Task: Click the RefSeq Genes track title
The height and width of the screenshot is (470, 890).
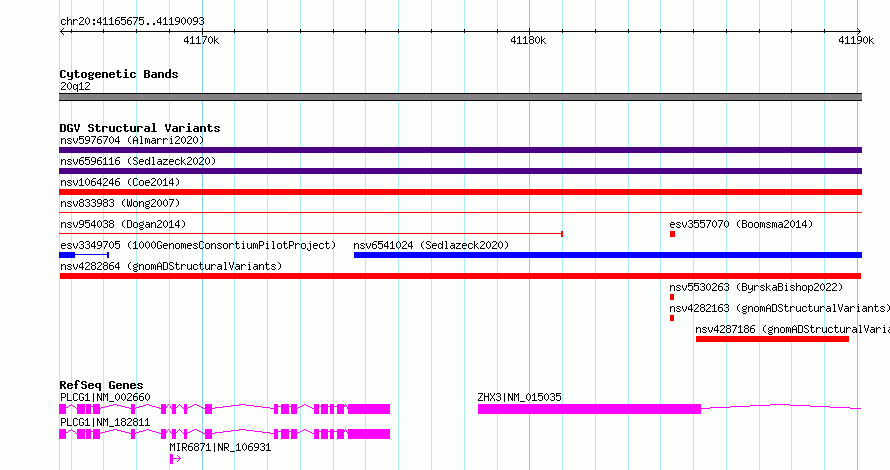Action: [x=101, y=385]
